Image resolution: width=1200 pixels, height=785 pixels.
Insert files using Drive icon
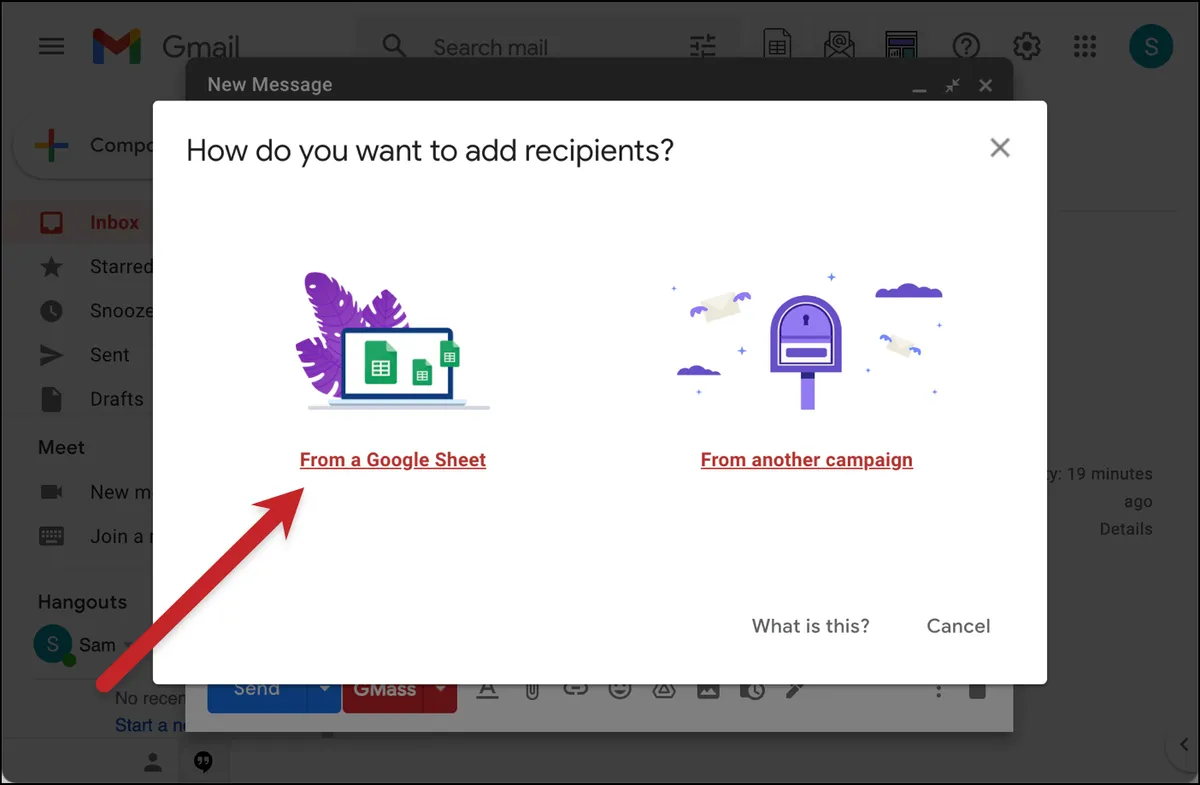click(664, 691)
